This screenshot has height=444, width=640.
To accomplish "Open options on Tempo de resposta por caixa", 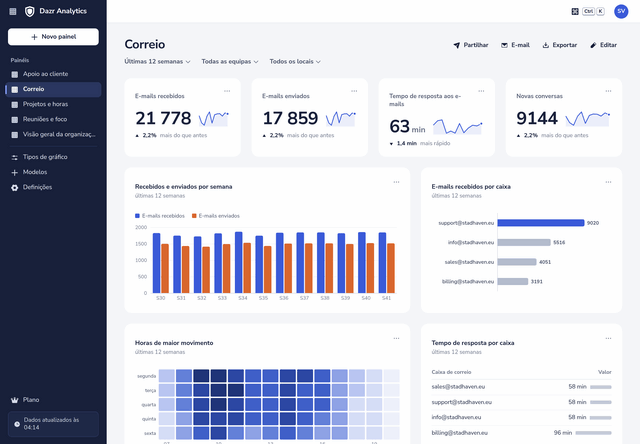I will click(x=608, y=338).
